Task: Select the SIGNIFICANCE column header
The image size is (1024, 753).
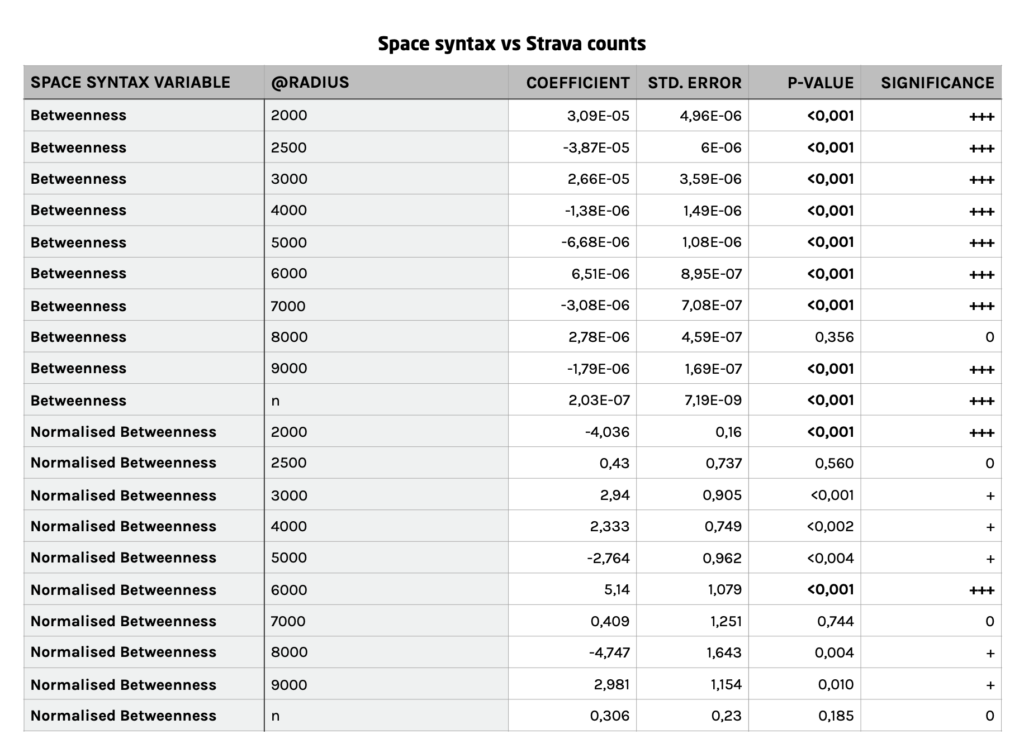Action: 937,83
